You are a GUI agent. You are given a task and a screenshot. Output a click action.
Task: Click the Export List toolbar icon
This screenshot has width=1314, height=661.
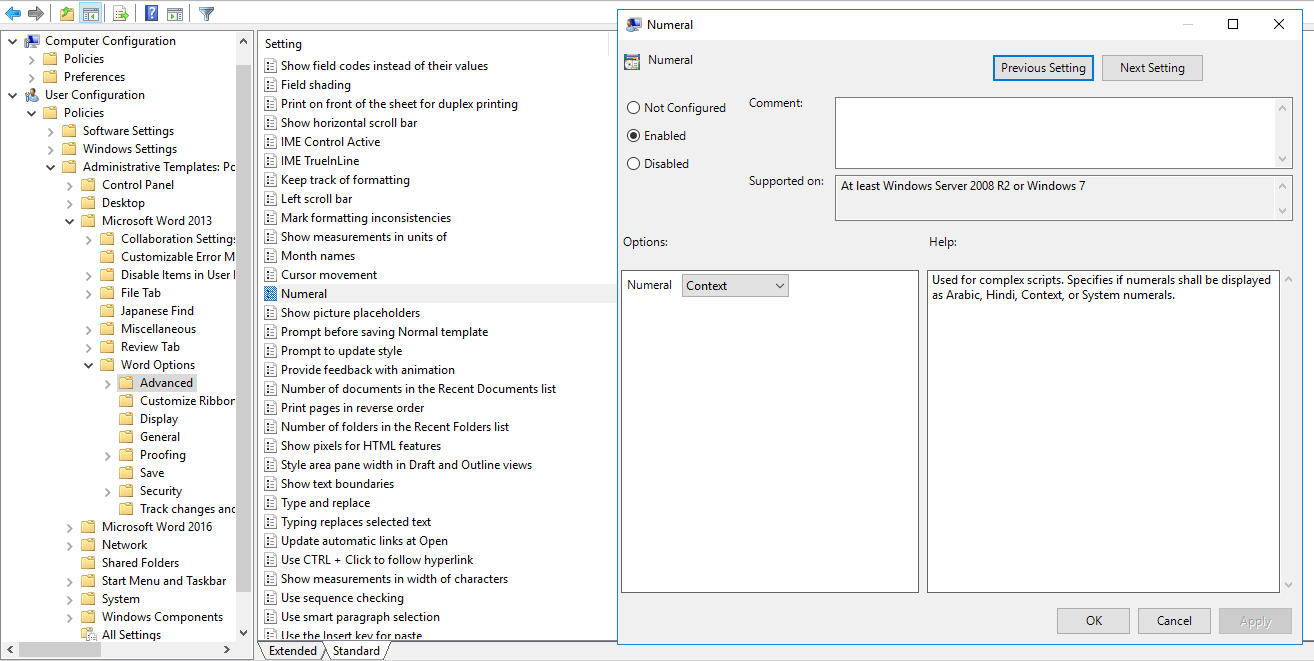point(121,13)
